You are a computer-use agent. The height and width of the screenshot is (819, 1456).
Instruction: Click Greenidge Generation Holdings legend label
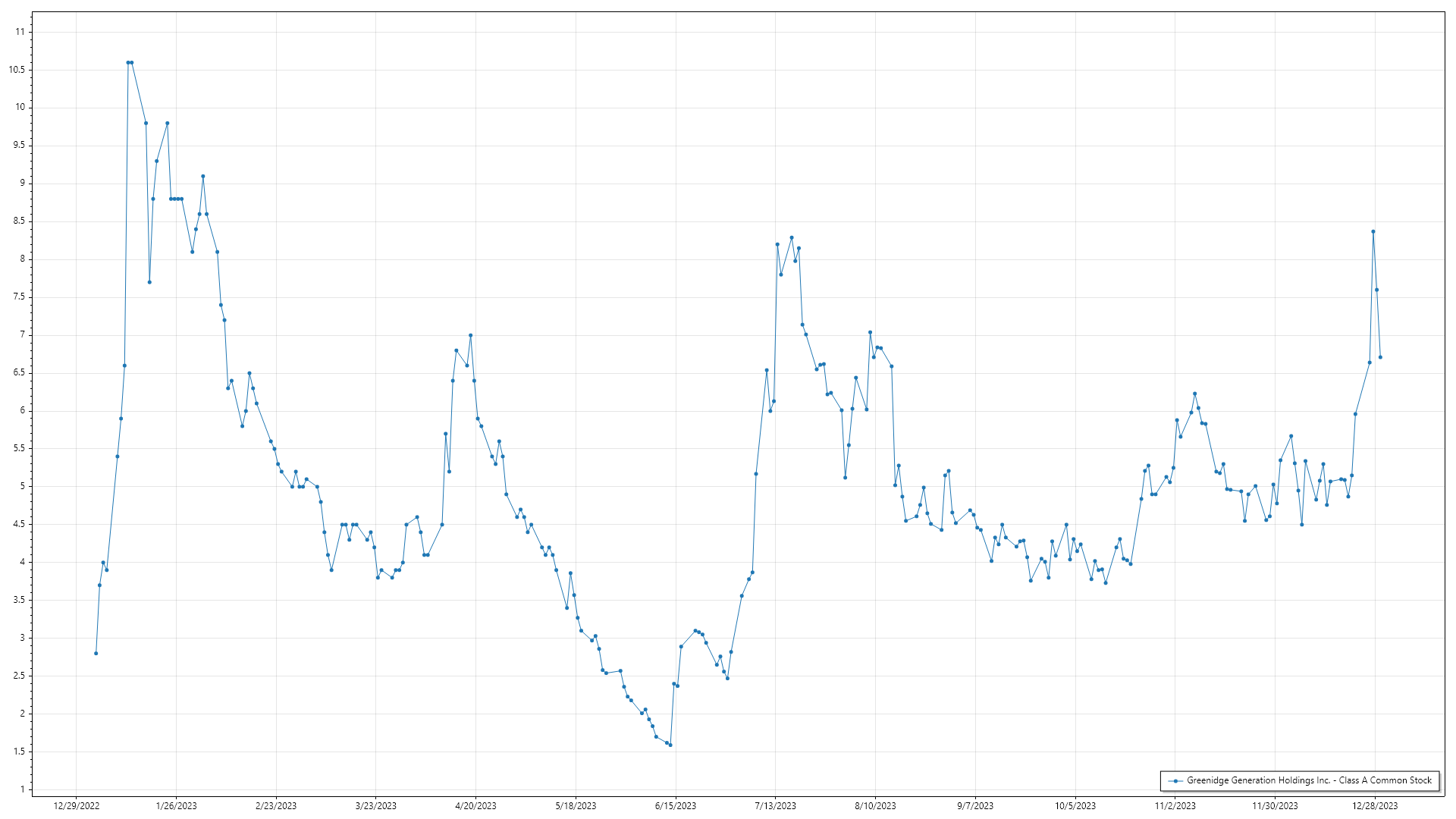[1309, 780]
